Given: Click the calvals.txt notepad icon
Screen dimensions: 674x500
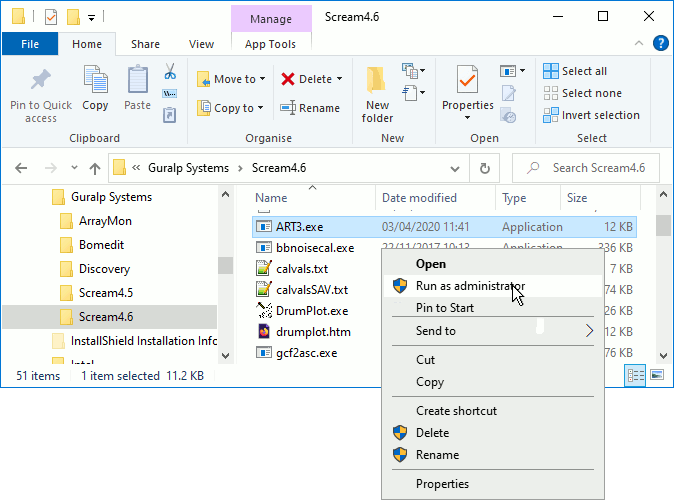Looking at the screenshot, I should click(x=264, y=268).
